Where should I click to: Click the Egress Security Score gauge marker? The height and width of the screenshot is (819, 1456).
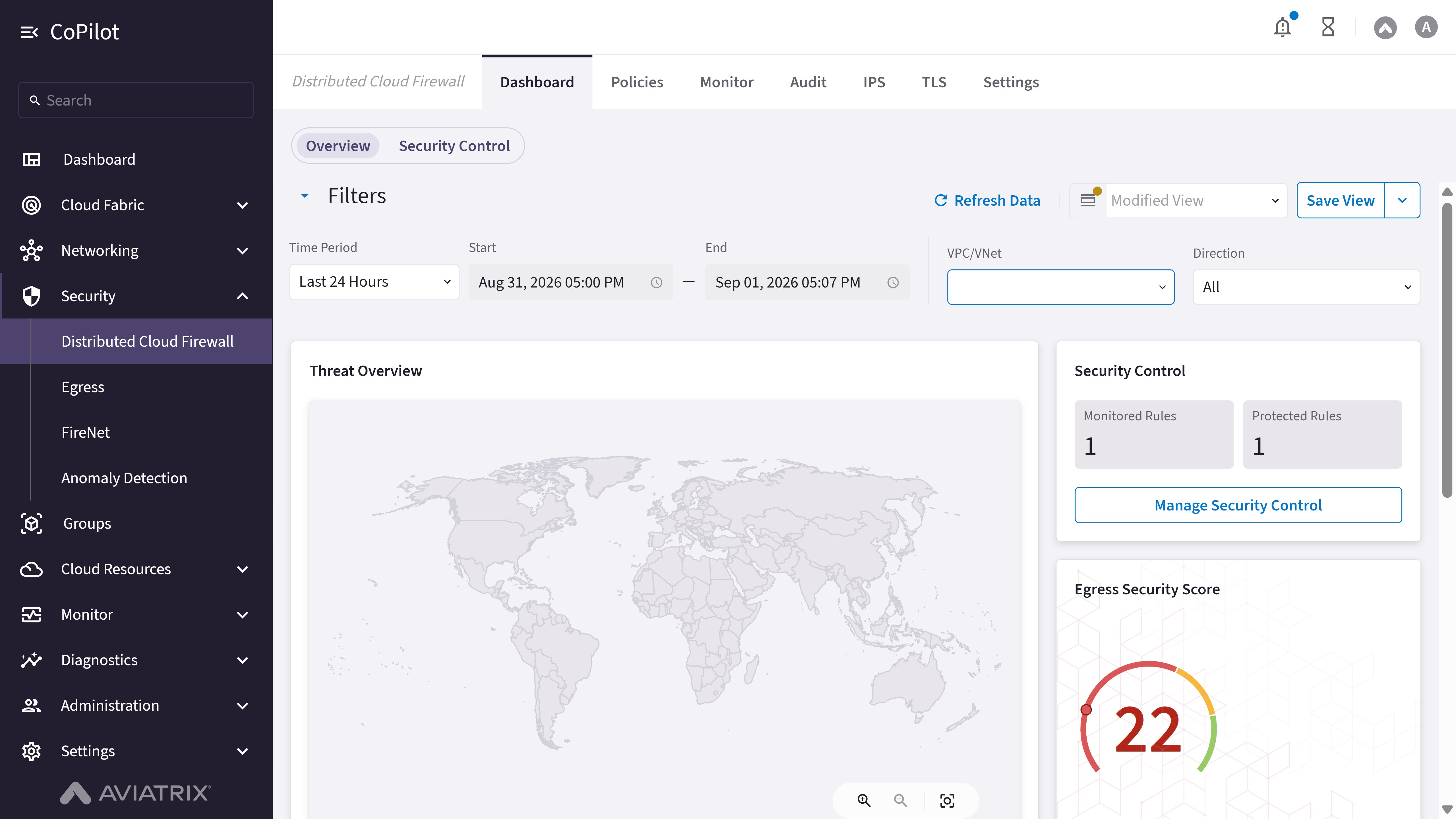pyautogui.click(x=1086, y=709)
